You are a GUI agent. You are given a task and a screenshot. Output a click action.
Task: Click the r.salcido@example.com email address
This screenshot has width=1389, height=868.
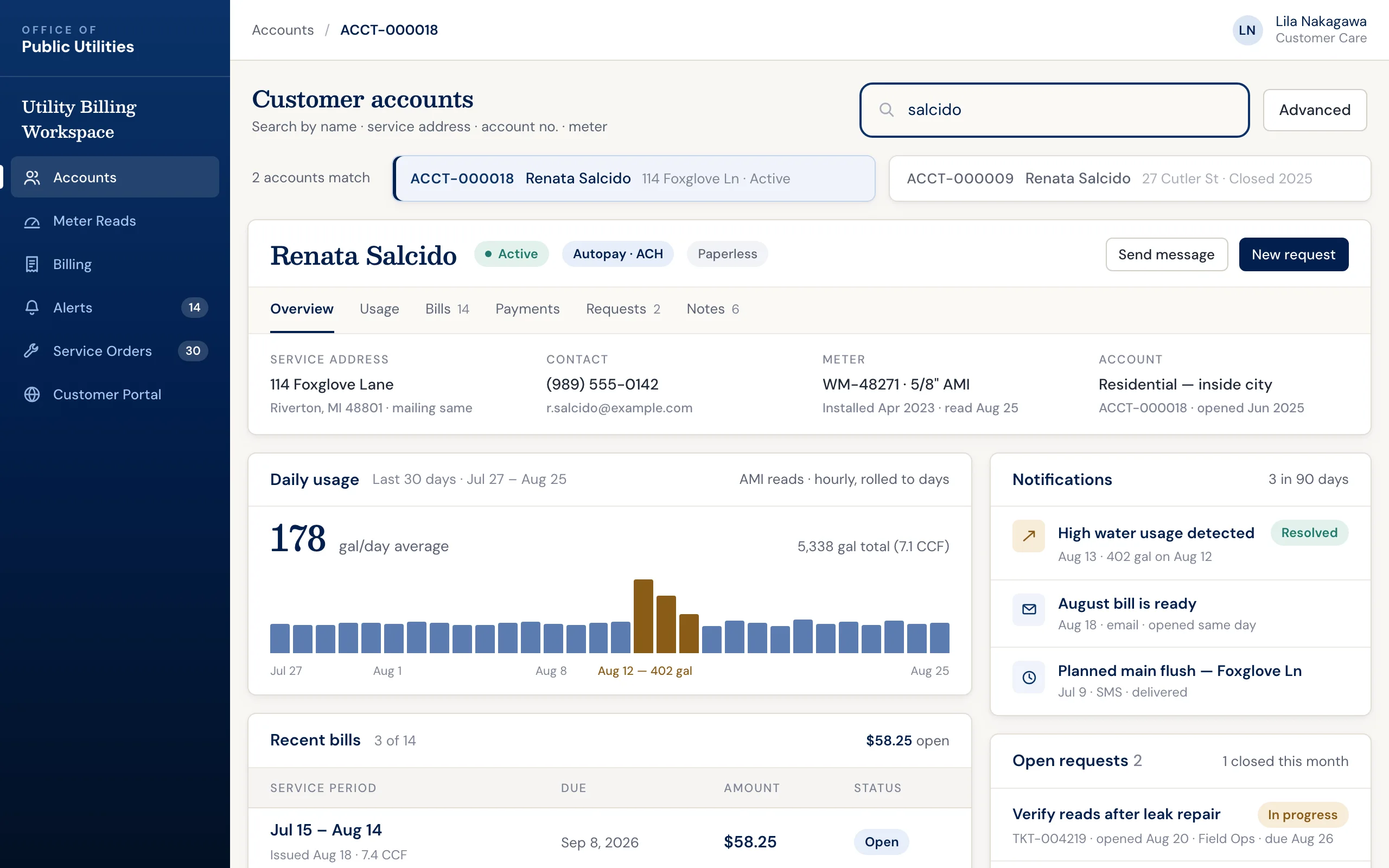pyautogui.click(x=619, y=407)
